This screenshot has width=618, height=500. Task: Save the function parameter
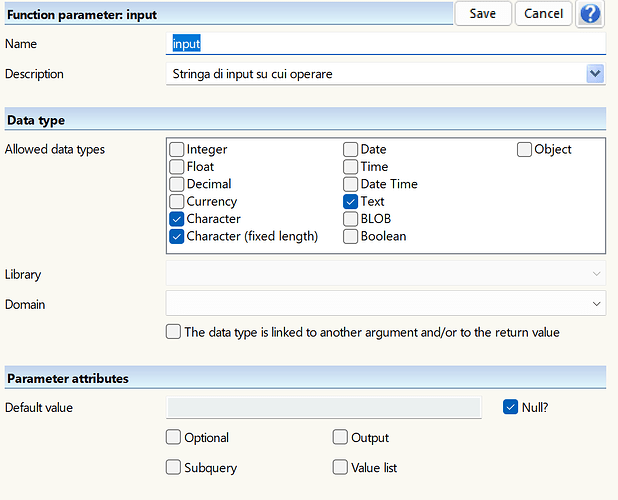pyautogui.click(x=483, y=13)
